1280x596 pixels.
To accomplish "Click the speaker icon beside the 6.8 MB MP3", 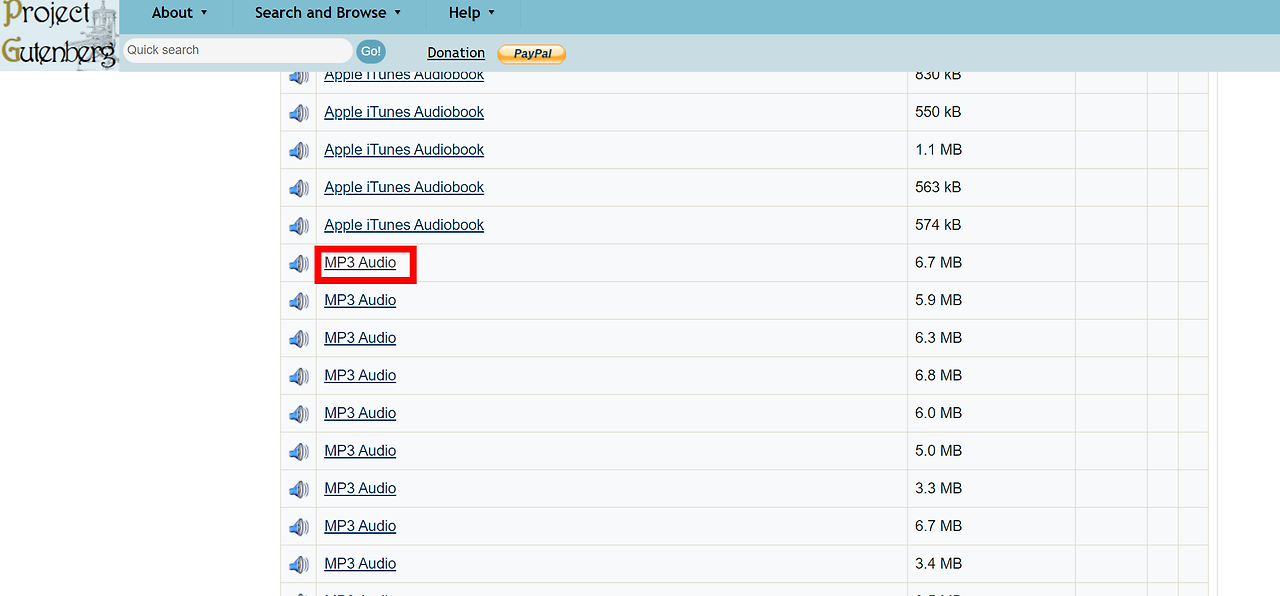I will [298, 376].
